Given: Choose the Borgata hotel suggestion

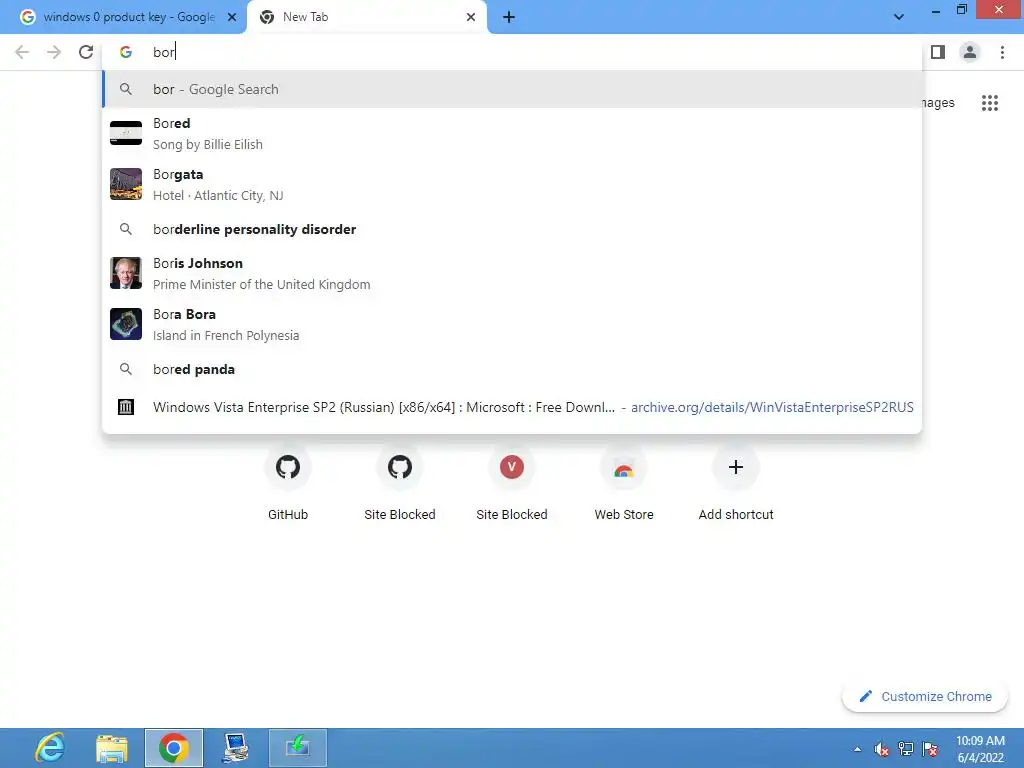Looking at the screenshot, I should tap(512, 184).
